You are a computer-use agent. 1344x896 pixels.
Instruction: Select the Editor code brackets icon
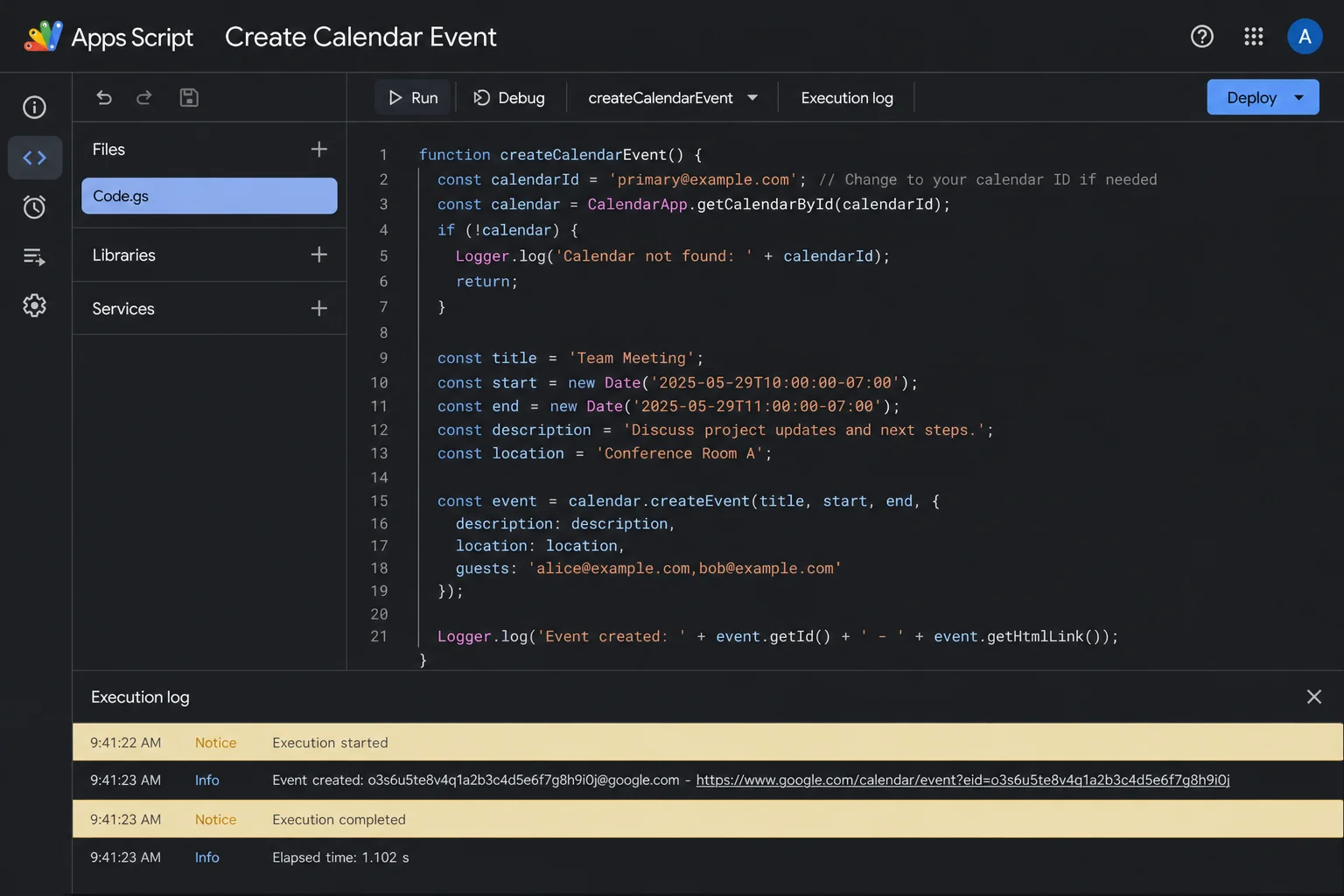click(x=34, y=157)
